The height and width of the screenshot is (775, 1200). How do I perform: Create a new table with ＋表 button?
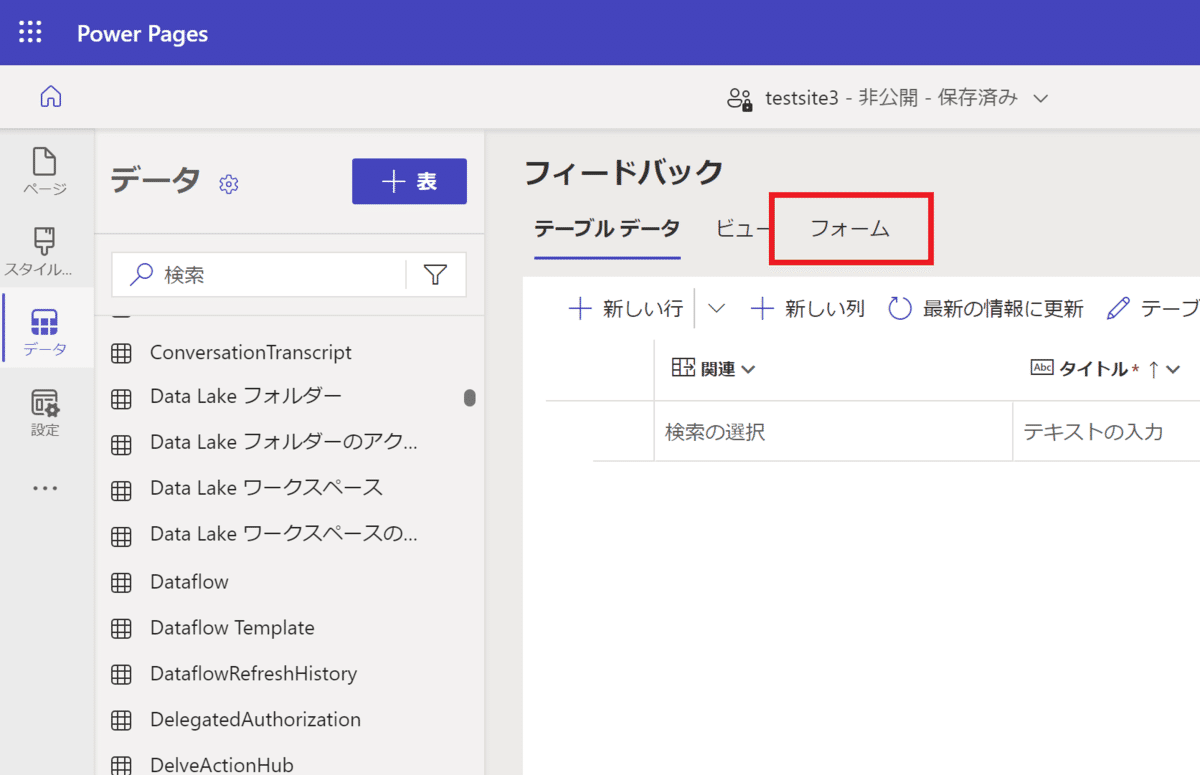coord(409,181)
